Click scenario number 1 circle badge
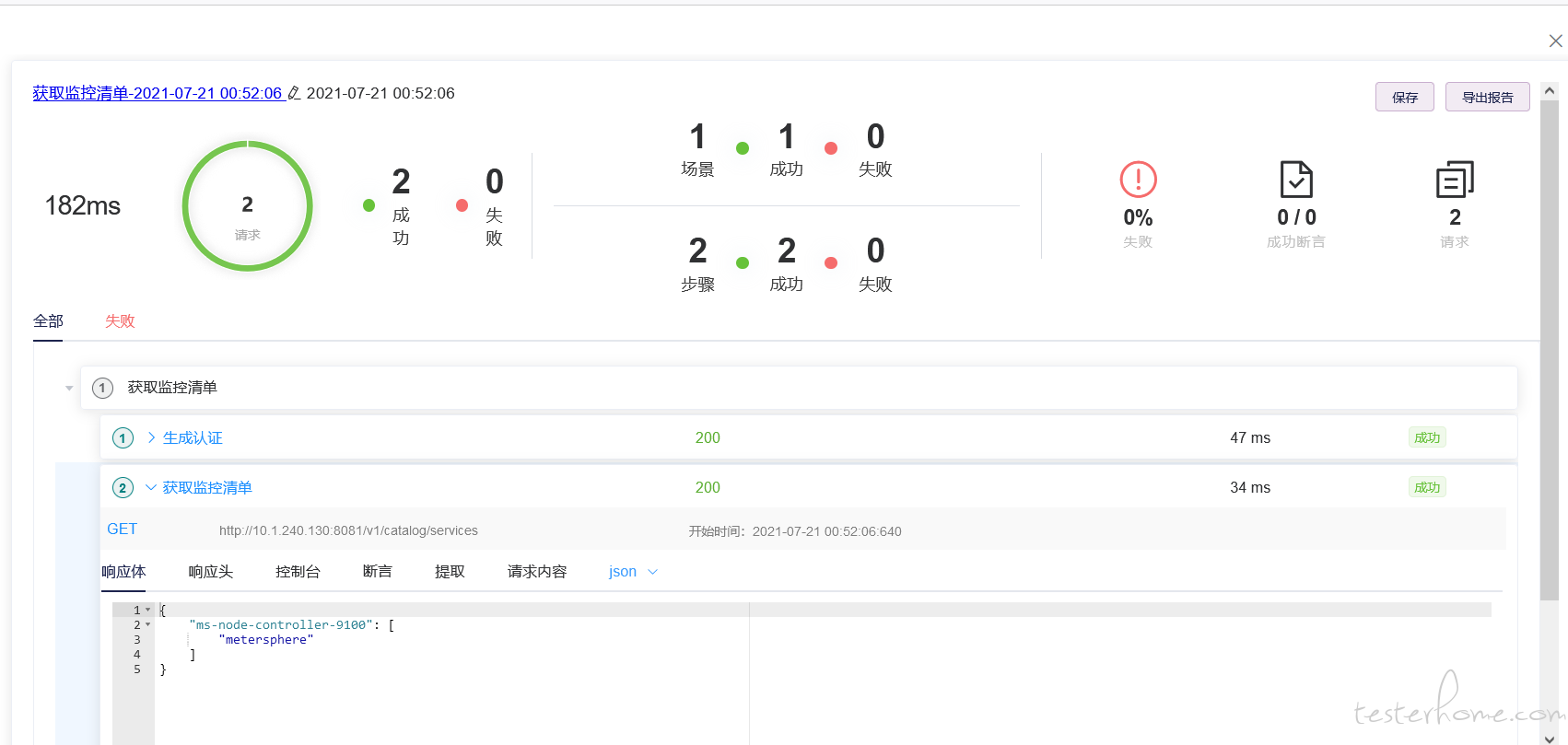The height and width of the screenshot is (745, 1568). coord(102,388)
